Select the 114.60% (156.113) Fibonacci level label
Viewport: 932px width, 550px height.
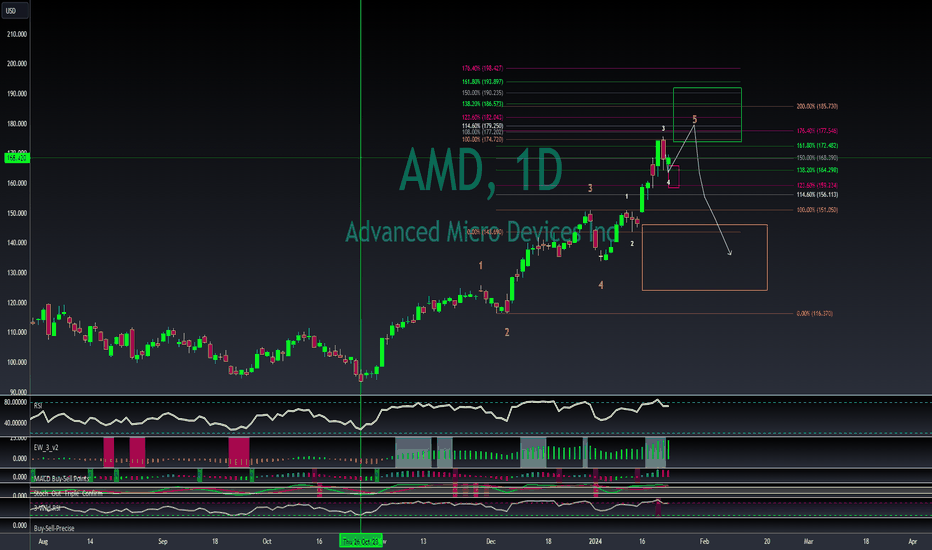(x=817, y=195)
